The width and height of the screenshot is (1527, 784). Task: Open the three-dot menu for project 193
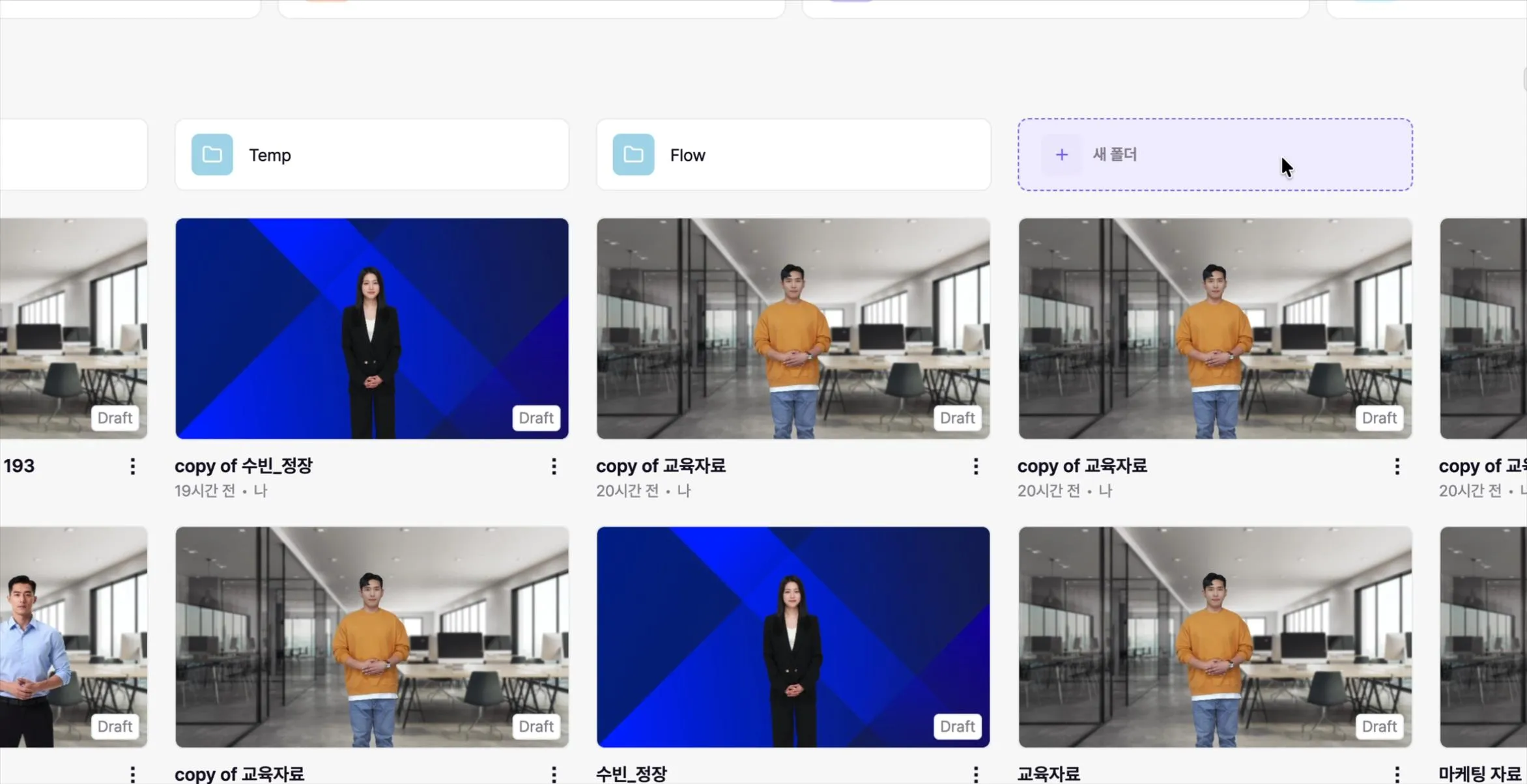point(133,466)
